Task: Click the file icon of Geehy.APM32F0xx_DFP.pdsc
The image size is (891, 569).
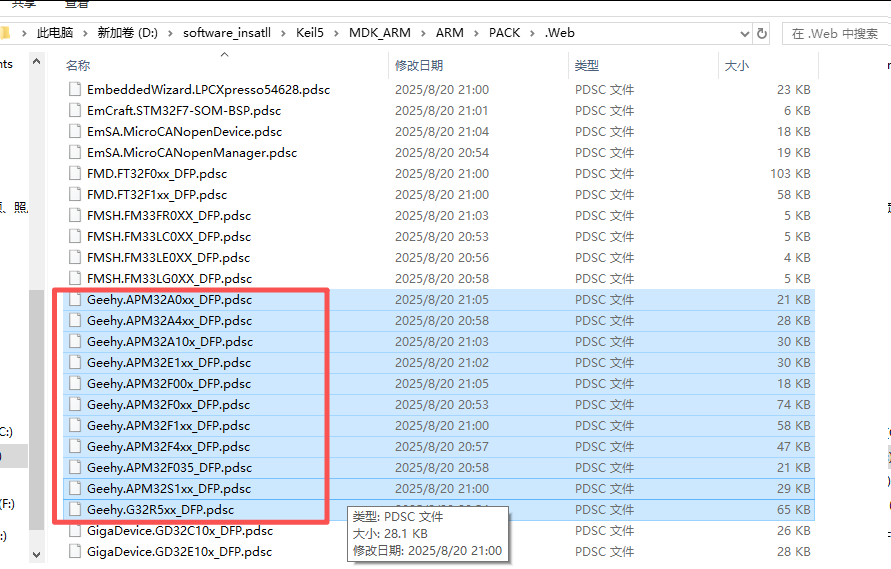Action: point(74,405)
